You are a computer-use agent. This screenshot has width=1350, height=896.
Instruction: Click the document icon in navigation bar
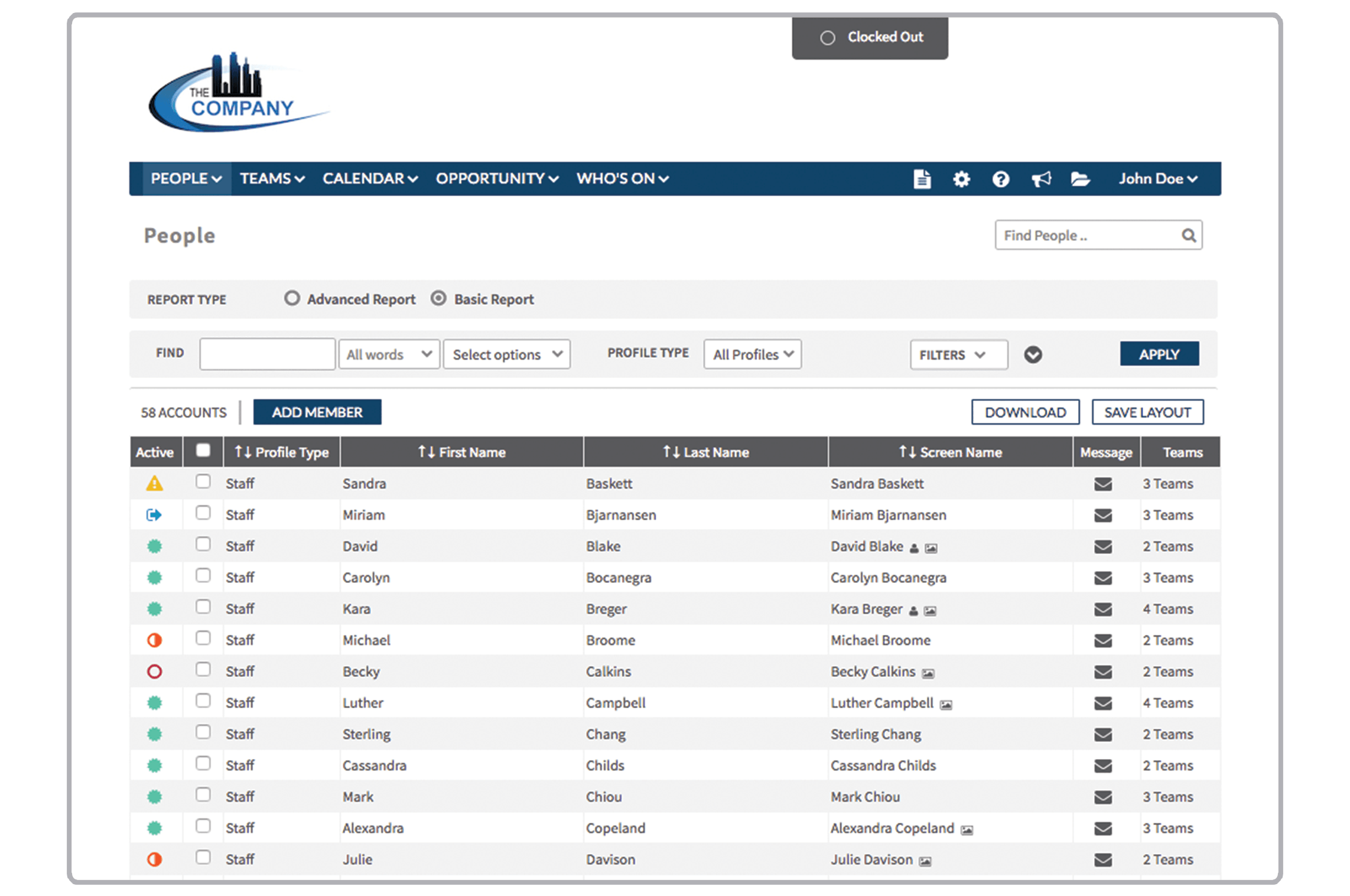[x=922, y=179]
